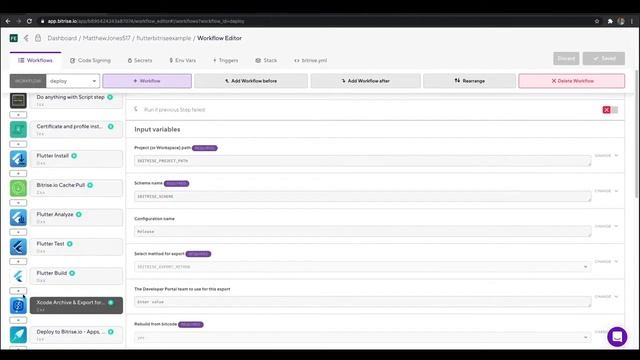Expand the Rebuild from bitcode dropdown
This screenshot has width=640, height=360.
(362, 338)
